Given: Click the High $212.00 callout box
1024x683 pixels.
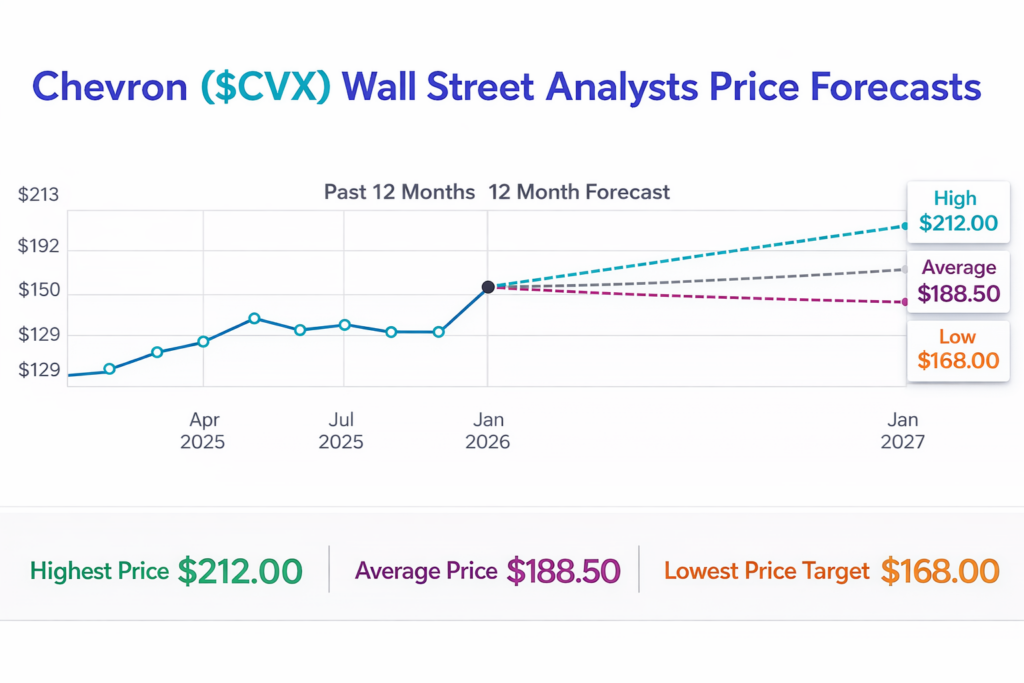Looking at the screenshot, I should (958, 211).
